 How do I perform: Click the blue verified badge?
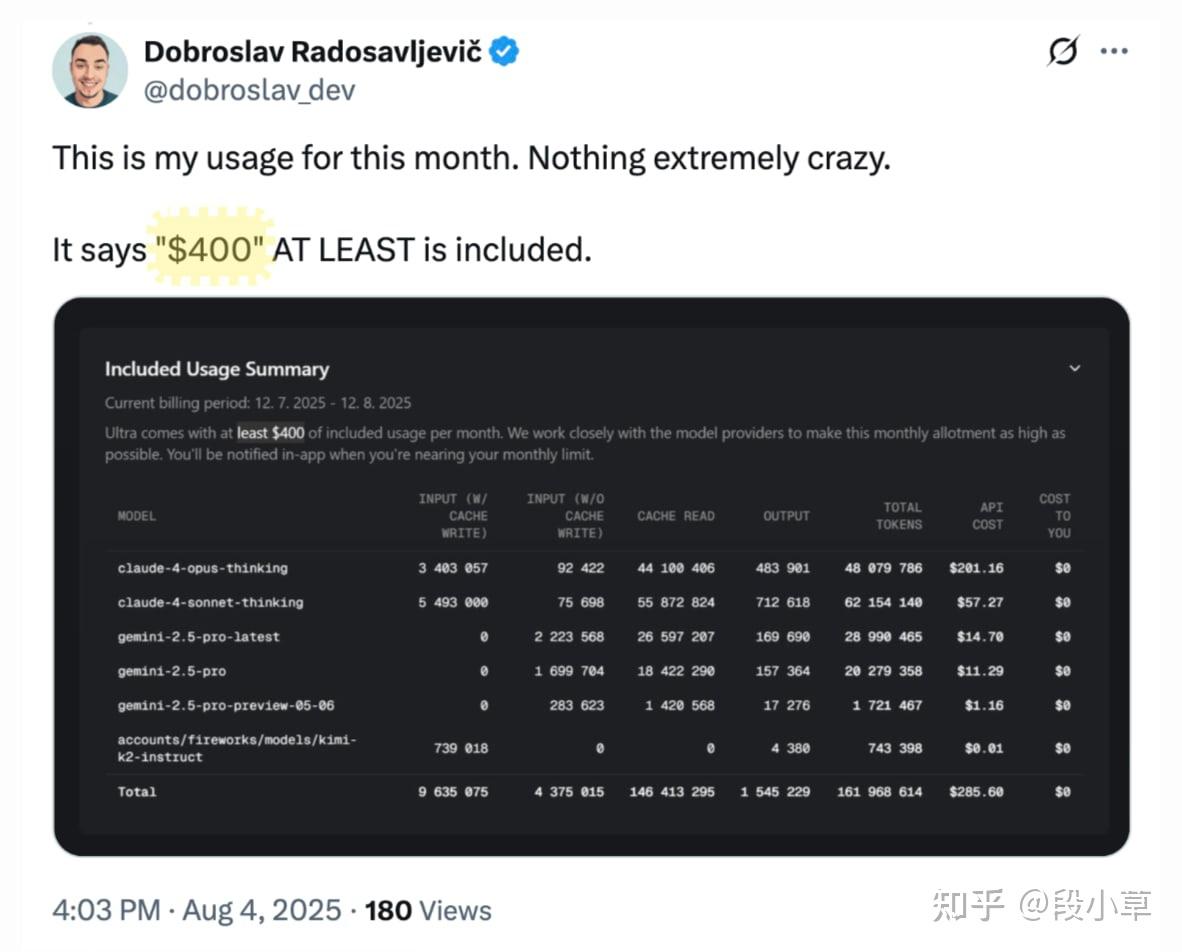pos(503,52)
